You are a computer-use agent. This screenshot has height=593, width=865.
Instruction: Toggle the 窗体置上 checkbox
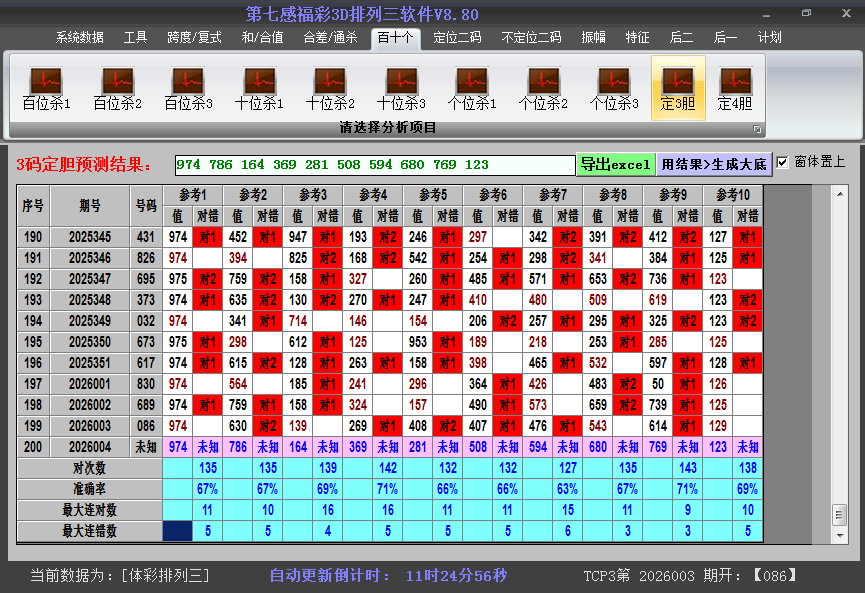[x=783, y=162]
